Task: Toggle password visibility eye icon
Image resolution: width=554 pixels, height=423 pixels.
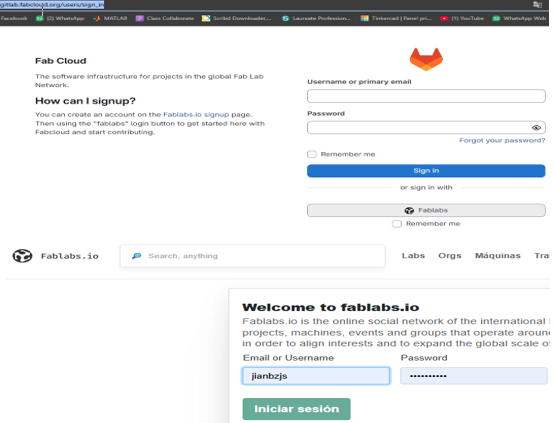Action: (x=536, y=128)
